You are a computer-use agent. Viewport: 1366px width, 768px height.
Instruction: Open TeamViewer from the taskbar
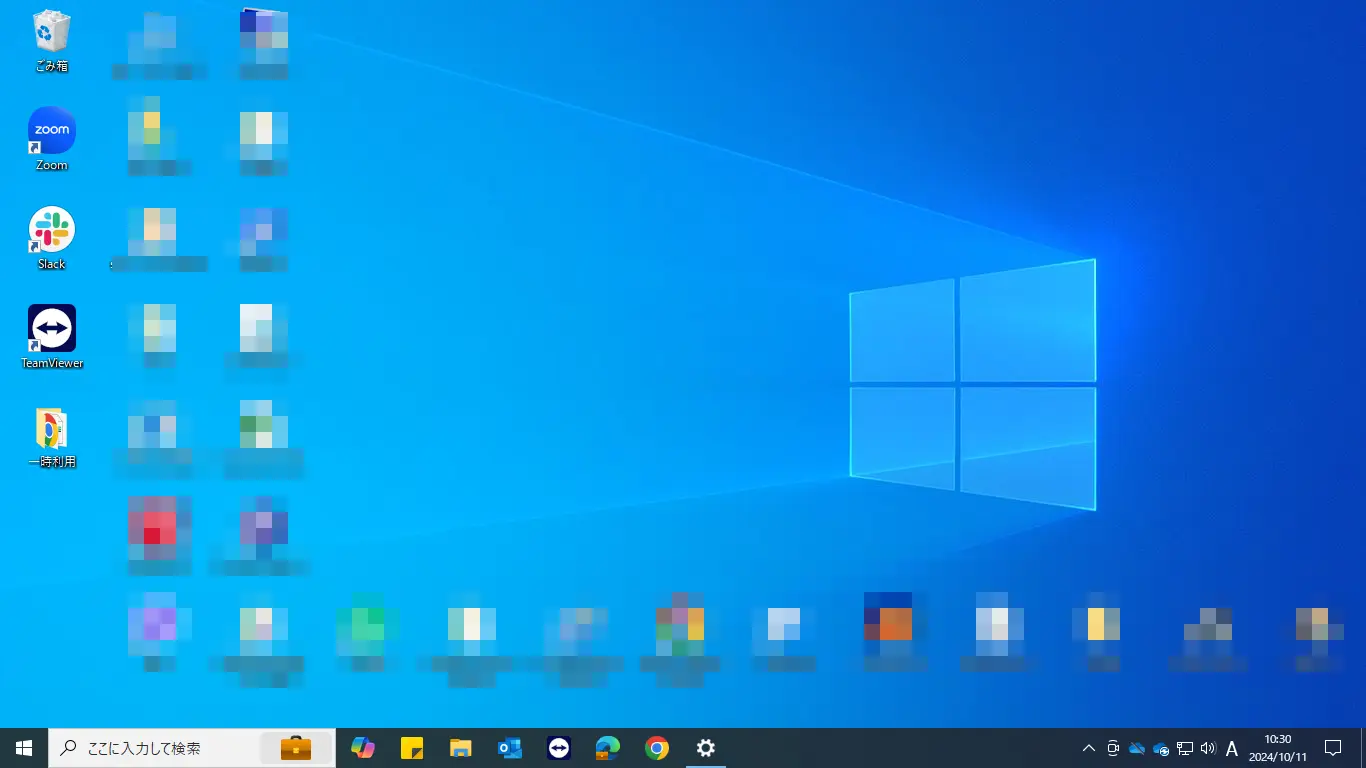coord(559,748)
